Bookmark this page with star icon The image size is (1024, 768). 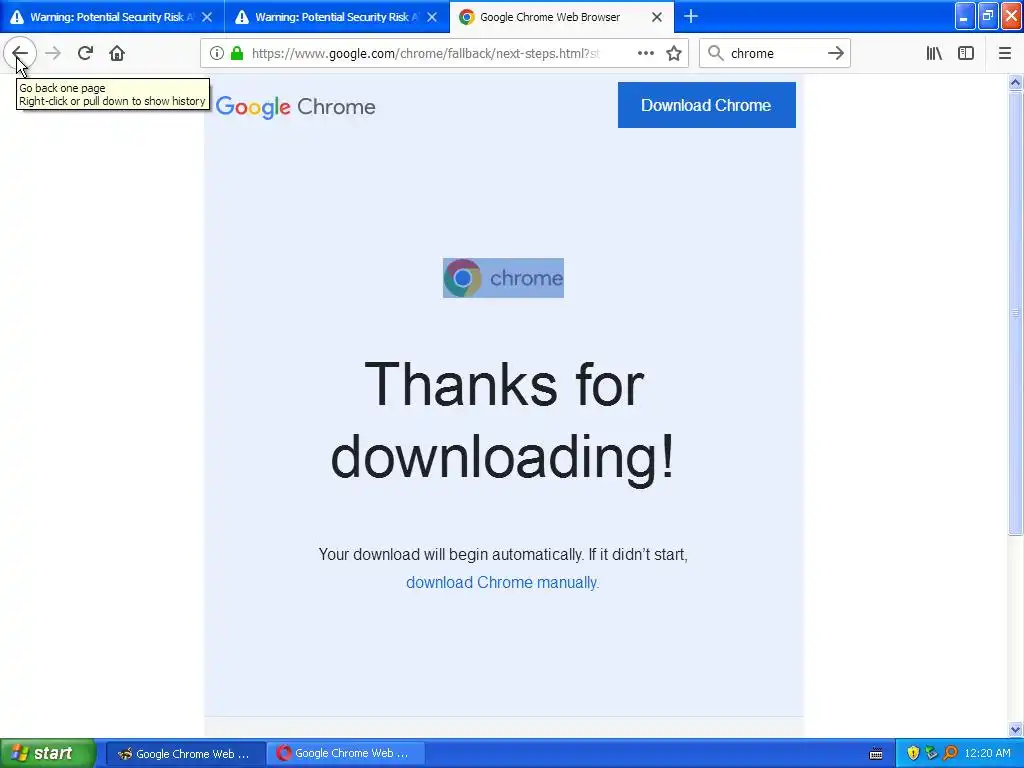[674, 54]
